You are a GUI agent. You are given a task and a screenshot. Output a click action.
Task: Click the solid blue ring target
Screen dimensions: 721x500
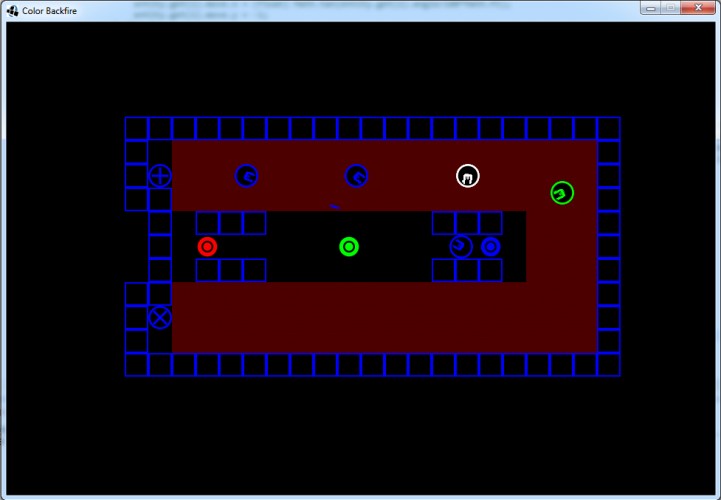tap(491, 247)
